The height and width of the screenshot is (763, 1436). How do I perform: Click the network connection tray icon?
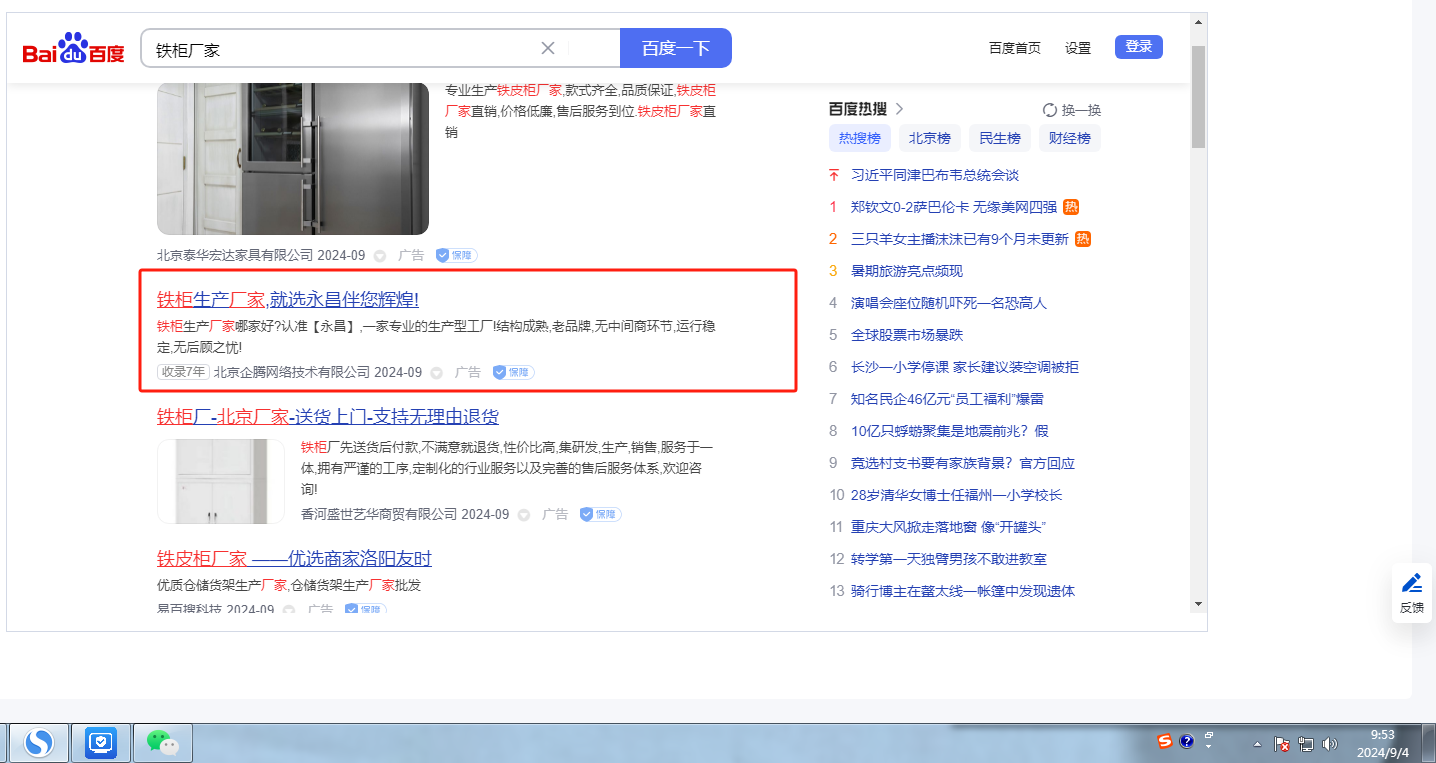pos(1306,744)
